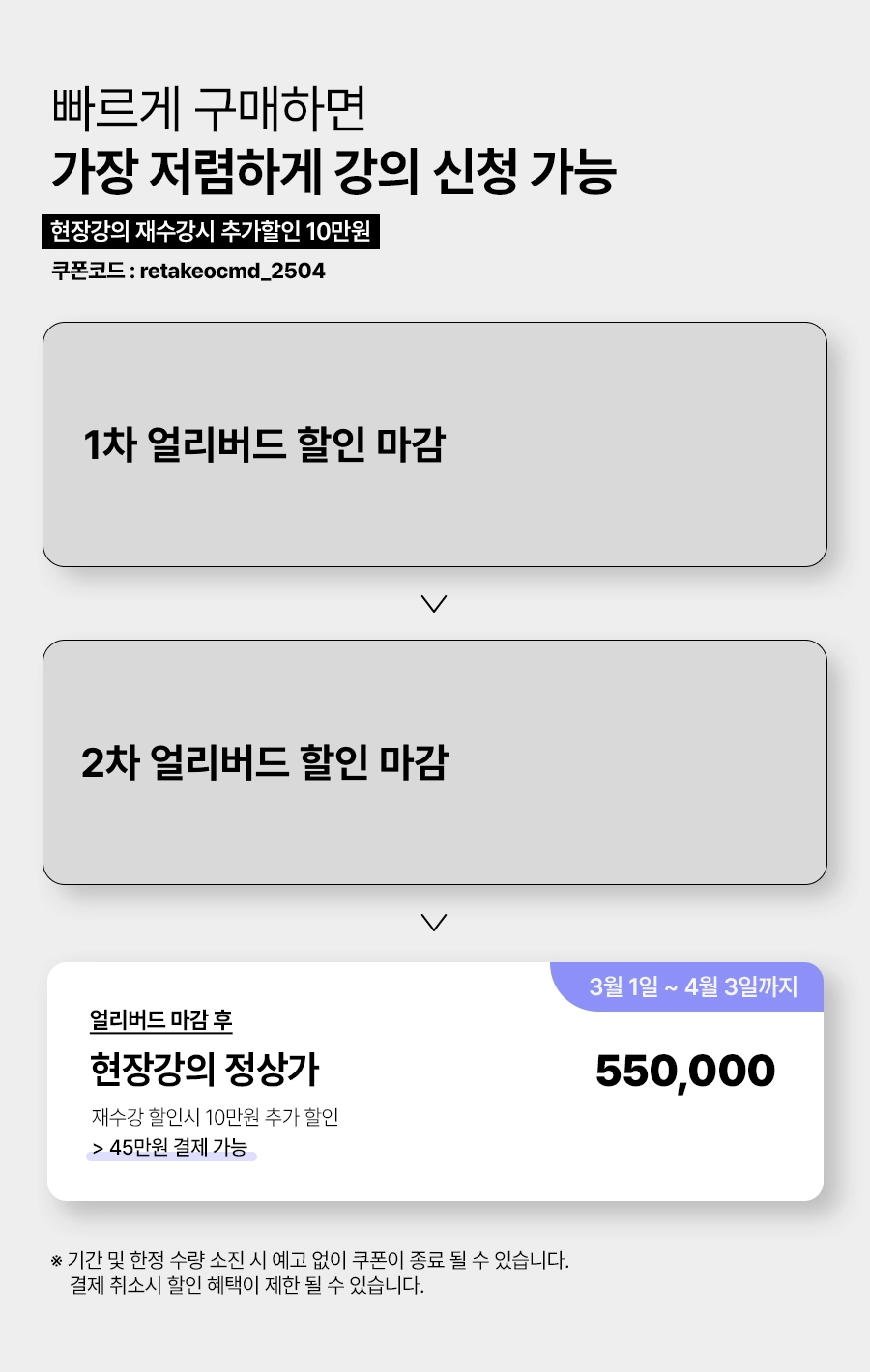Select the black 추가할인 10만원 badge

[211, 232]
